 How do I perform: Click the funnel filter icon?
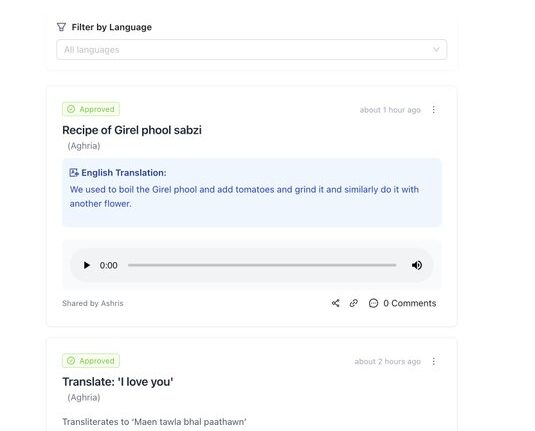(61, 27)
